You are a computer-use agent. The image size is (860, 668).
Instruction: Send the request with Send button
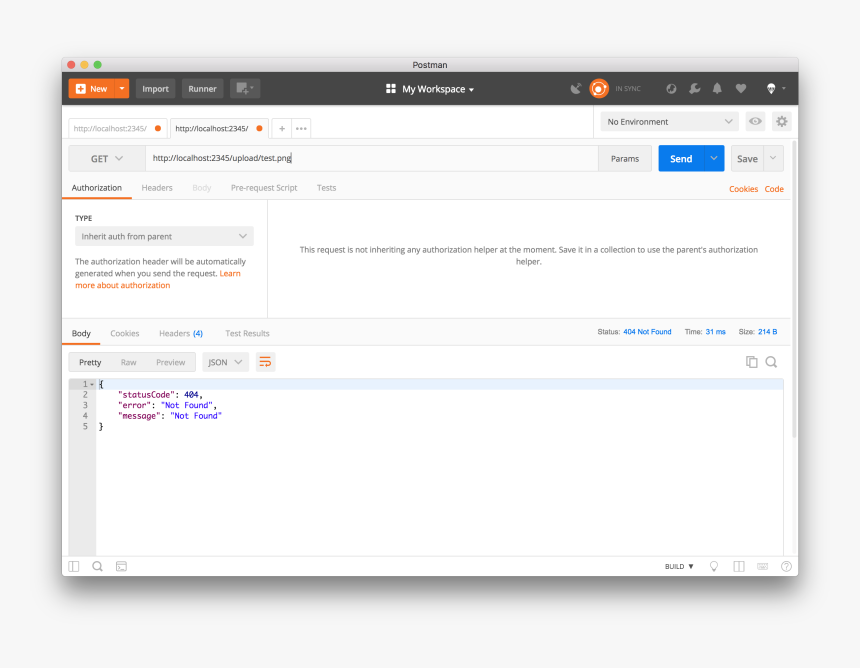(x=681, y=158)
